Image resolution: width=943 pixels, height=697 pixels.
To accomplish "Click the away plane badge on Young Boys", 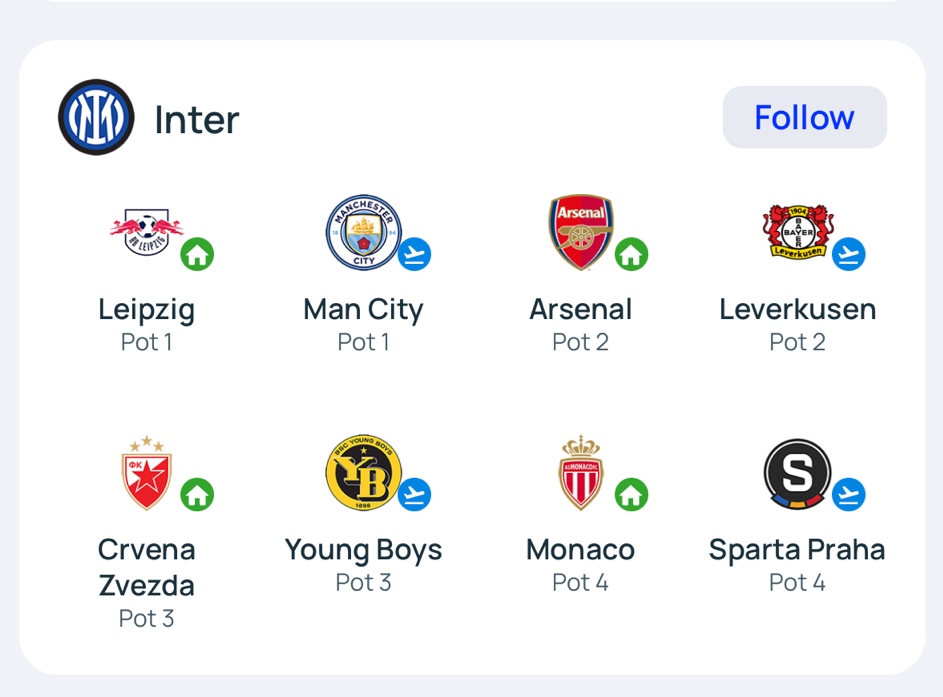I will (414, 494).
